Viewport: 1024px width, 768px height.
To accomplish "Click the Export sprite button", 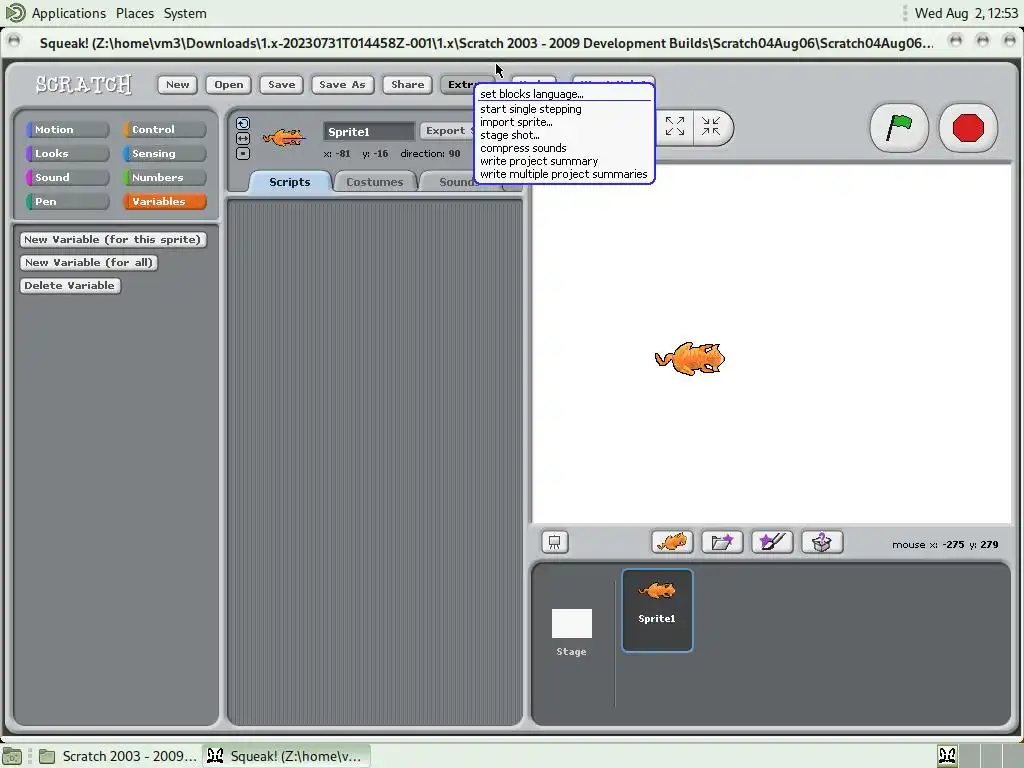I will click(x=447, y=131).
